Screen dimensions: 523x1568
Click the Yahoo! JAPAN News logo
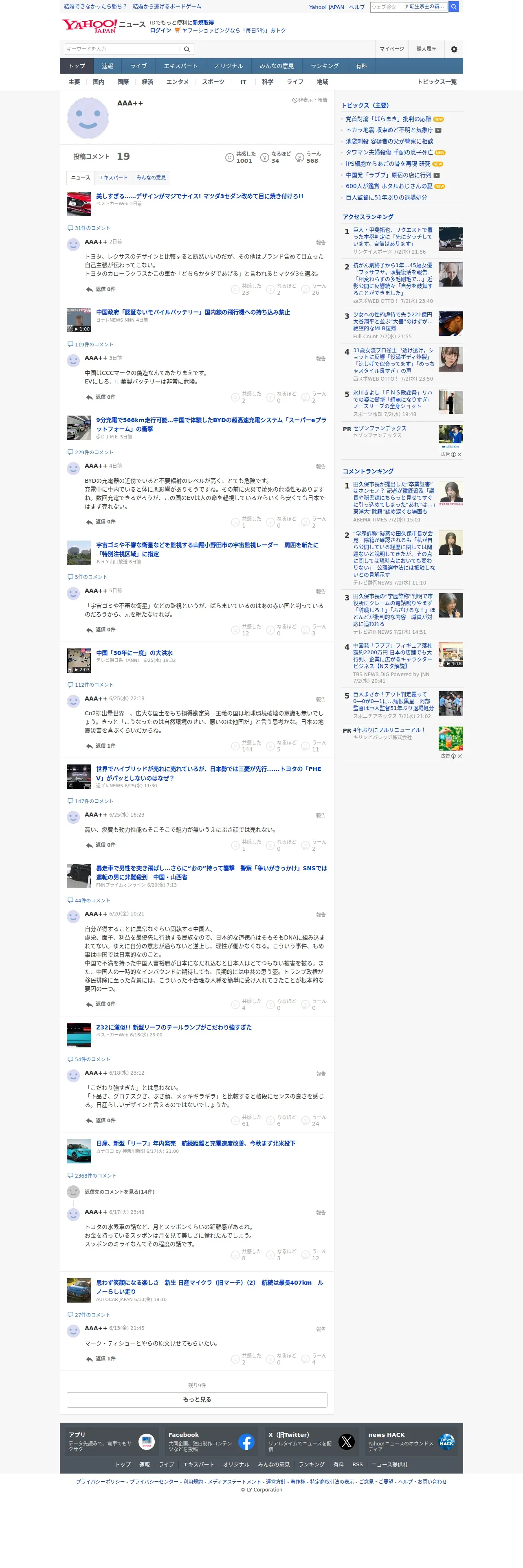(x=103, y=26)
